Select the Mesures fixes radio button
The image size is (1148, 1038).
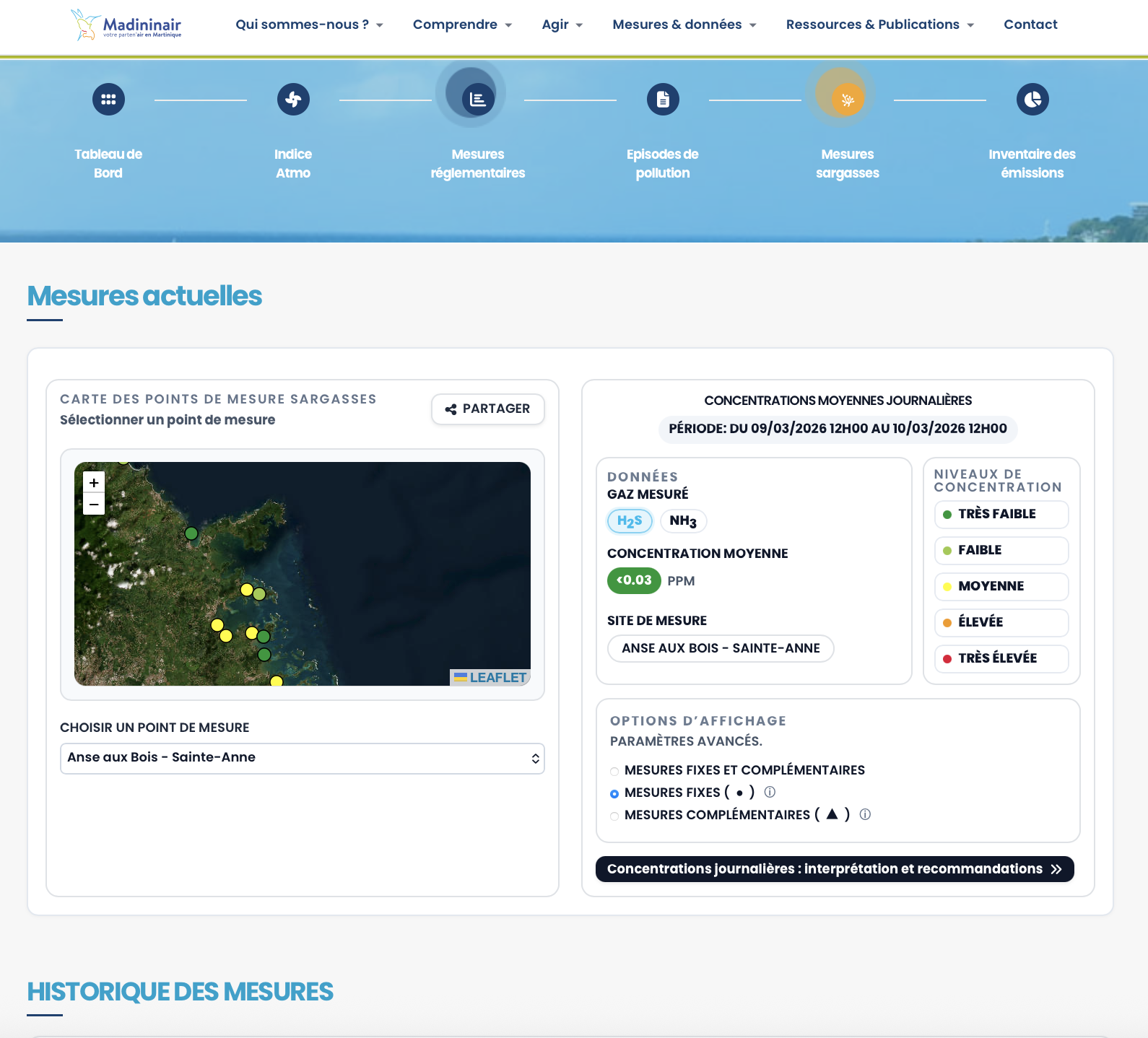point(614,793)
